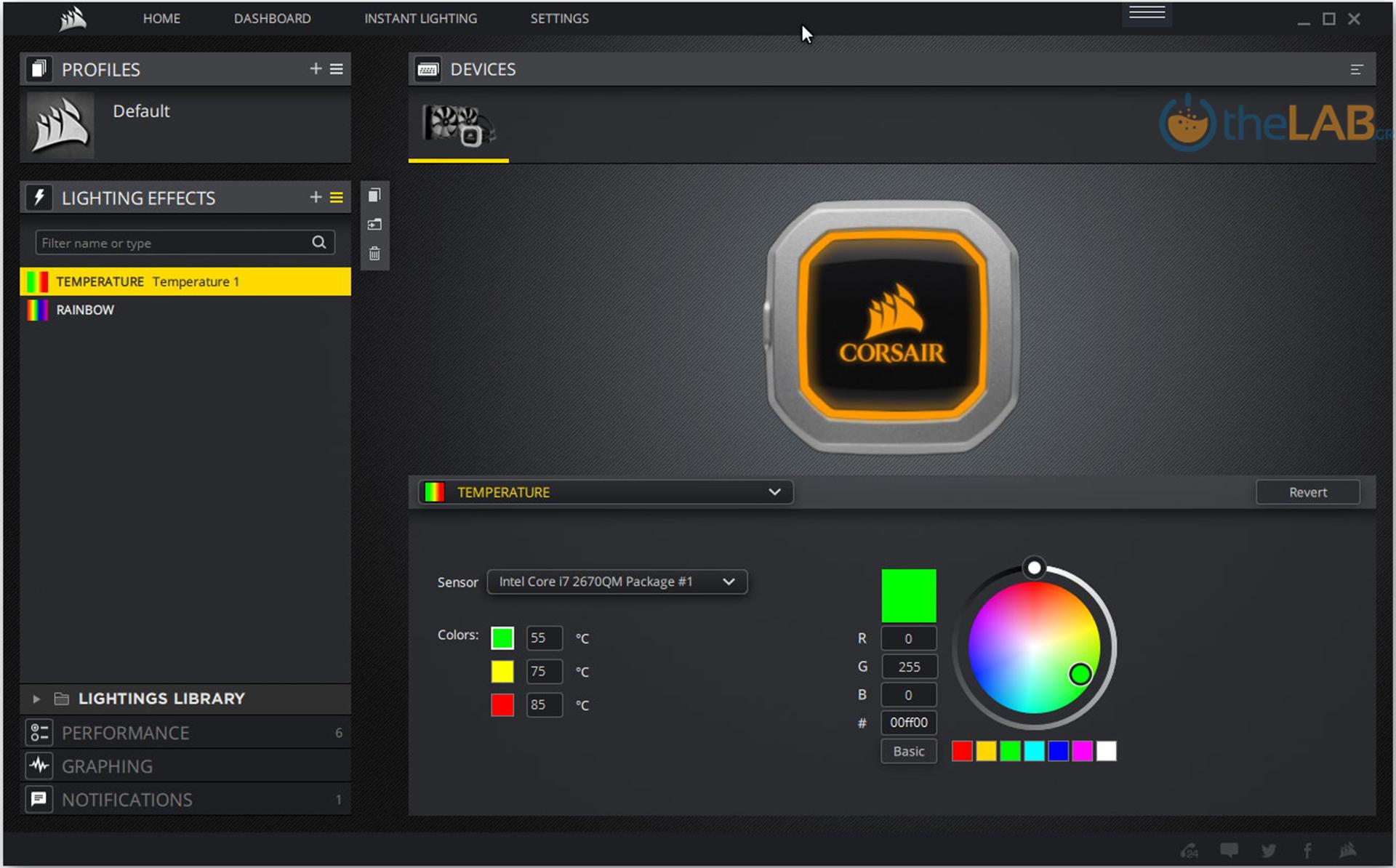The image size is (1396, 868).
Task: Click the Corsair sails icon in footer
Action: click(x=1347, y=850)
